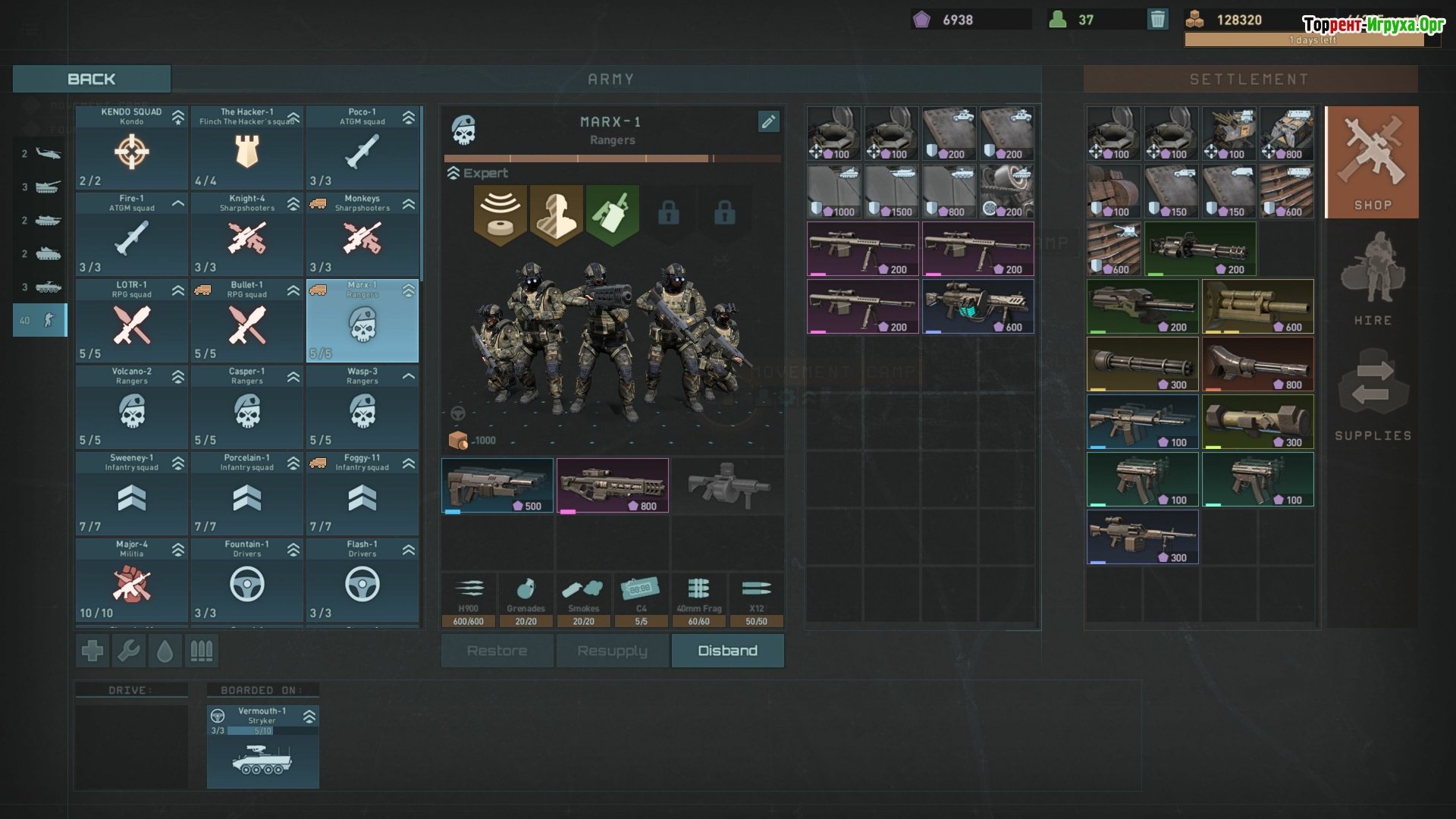Expand rank chevron on KENDO SQUAD card
This screenshot has width=1456, height=819.
[x=178, y=117]
